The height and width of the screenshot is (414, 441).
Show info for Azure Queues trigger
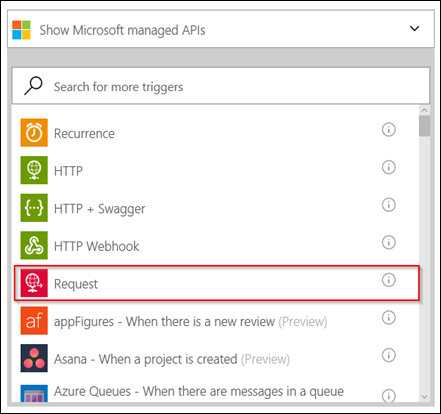389,395
